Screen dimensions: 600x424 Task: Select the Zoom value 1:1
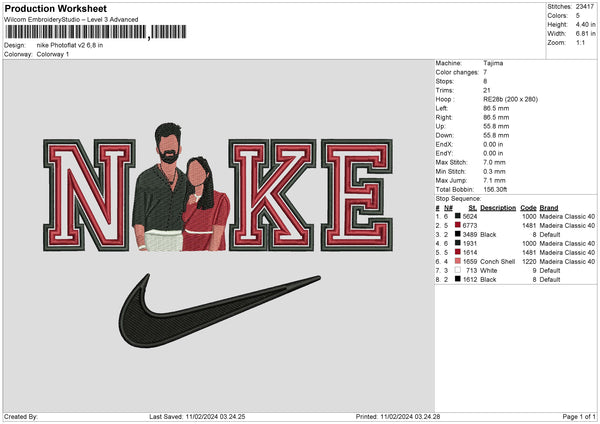pyautogui.click(x=580, y=42)
